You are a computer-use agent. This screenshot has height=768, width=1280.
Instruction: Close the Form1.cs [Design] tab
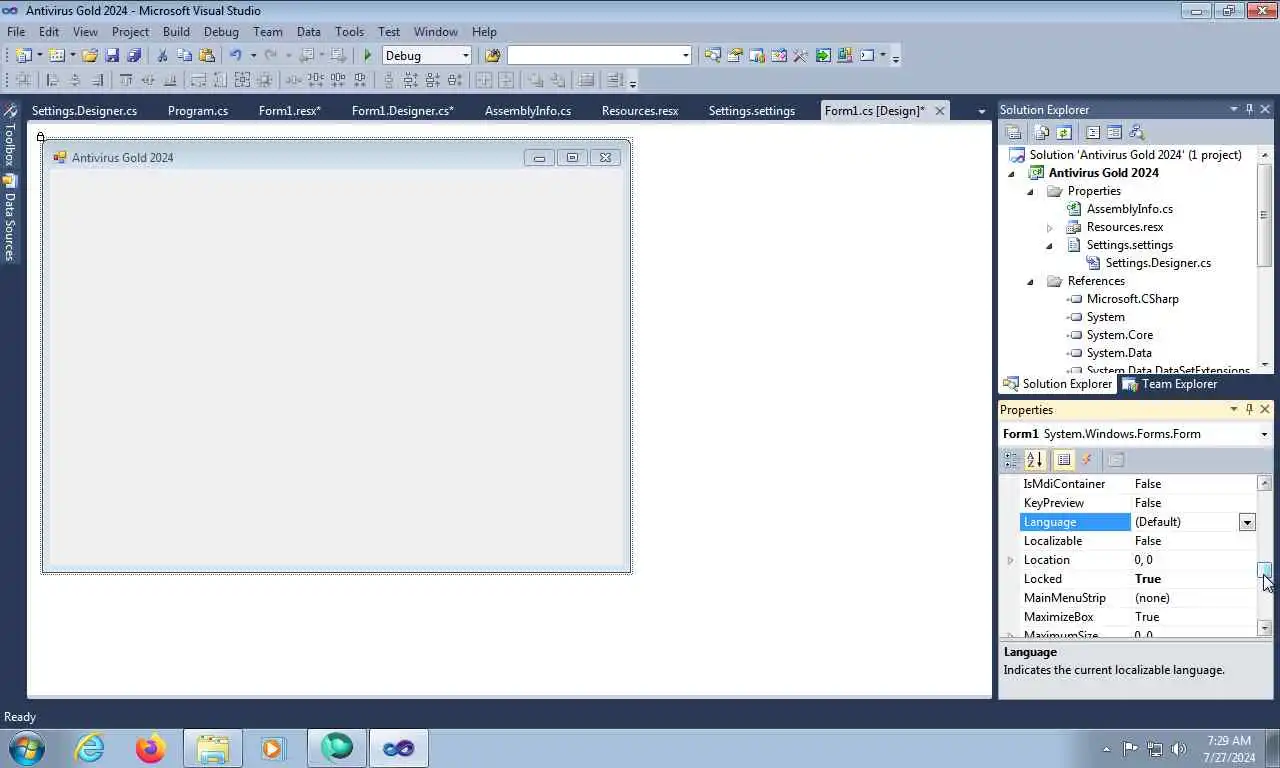point(939,111)
